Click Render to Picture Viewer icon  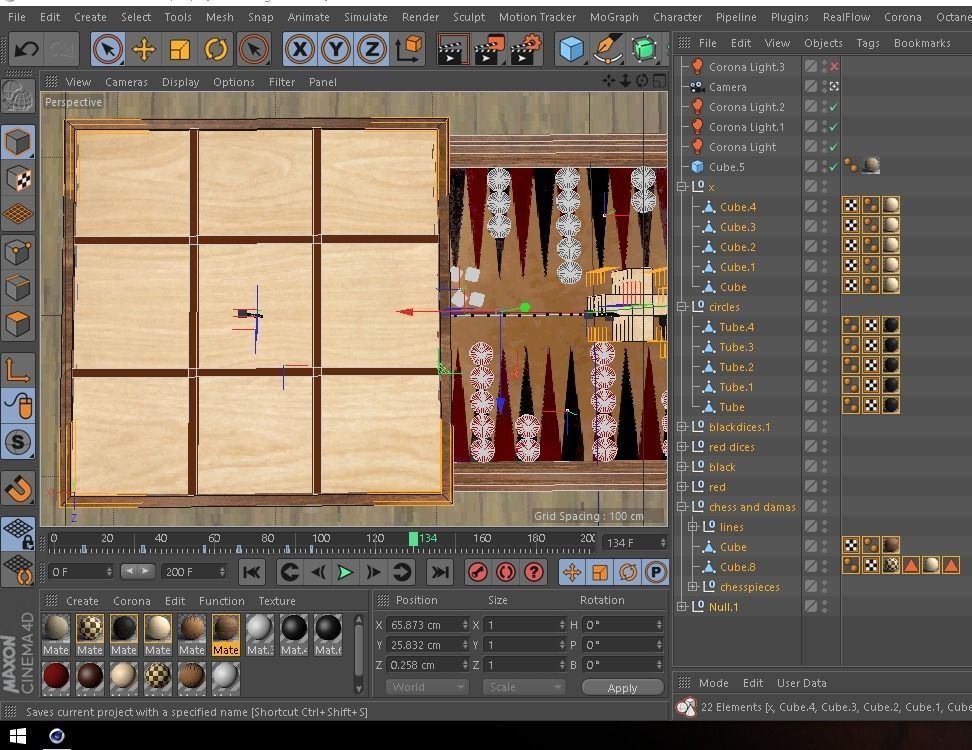[x=490, y=50]
